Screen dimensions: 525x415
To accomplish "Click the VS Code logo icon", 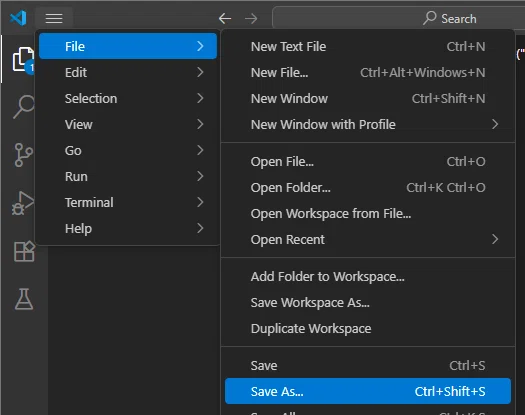I will click(18, 18).
